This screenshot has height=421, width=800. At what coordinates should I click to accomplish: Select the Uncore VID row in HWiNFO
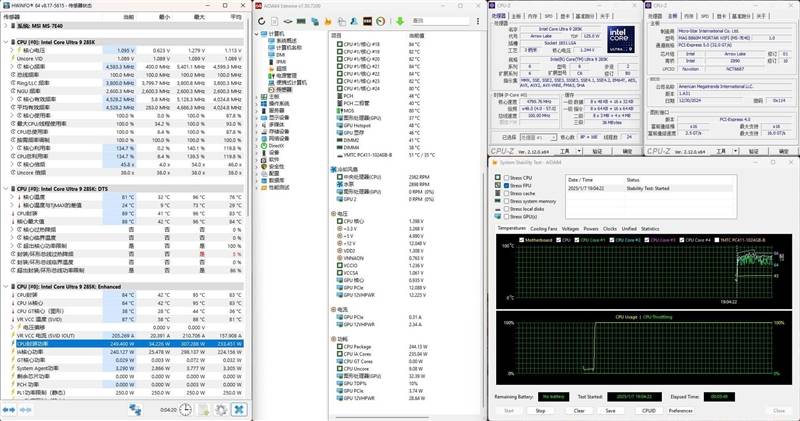[x=122, y=59]
